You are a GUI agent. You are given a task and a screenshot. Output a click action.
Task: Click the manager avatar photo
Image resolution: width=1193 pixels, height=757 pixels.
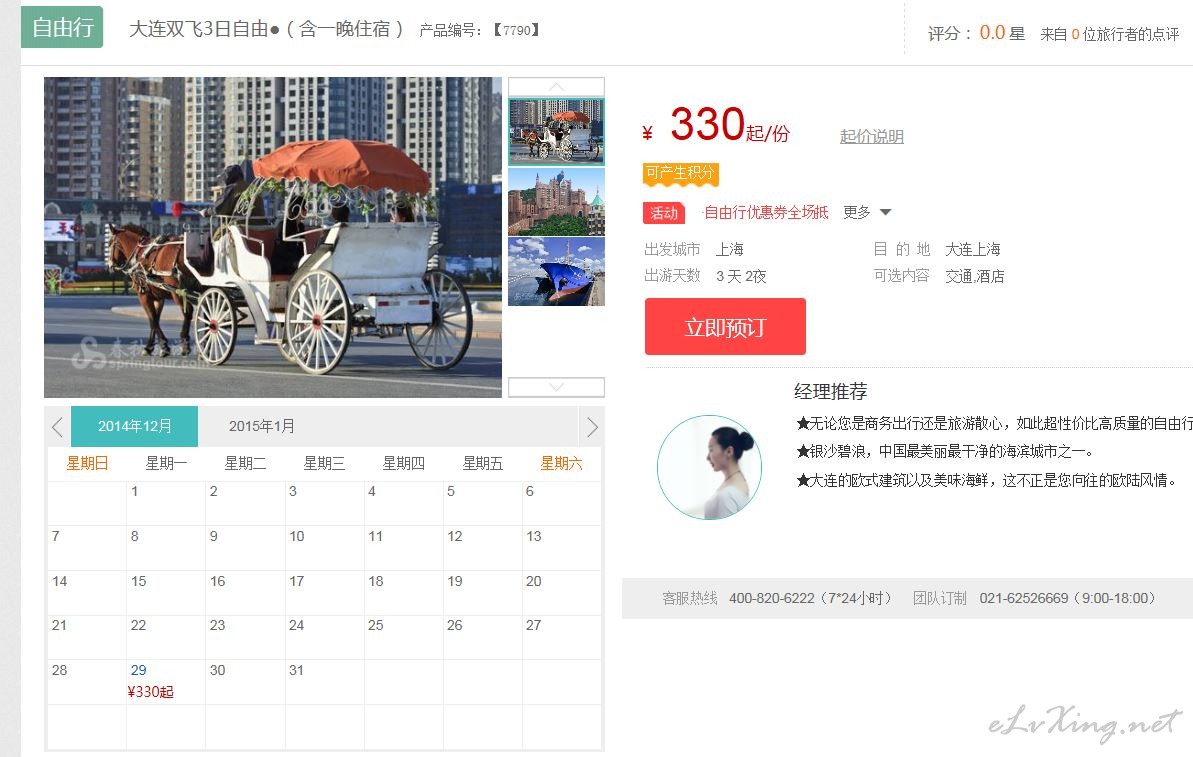[x=709, y=467]
